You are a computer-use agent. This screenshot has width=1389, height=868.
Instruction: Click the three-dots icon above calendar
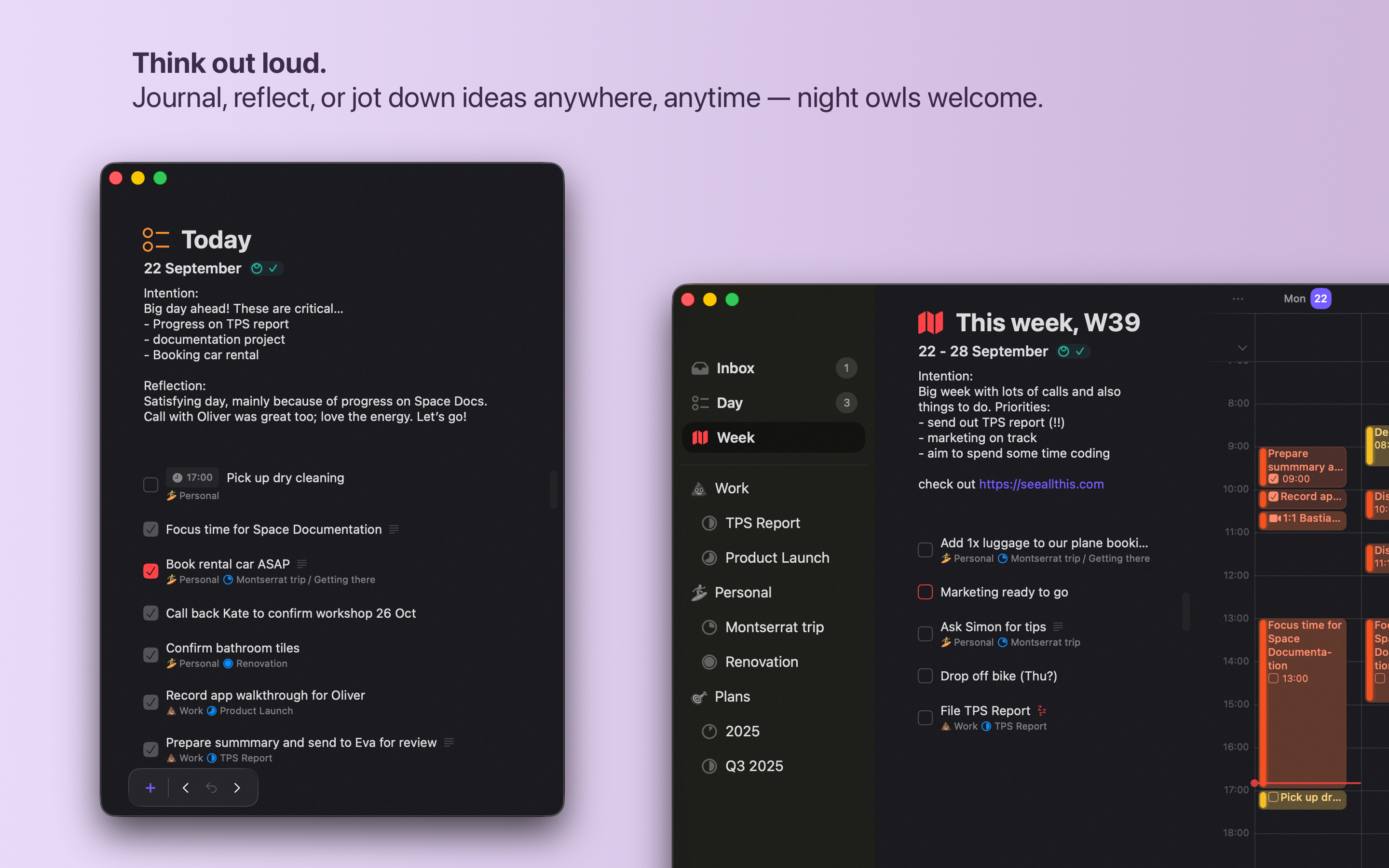[1238, 298]
